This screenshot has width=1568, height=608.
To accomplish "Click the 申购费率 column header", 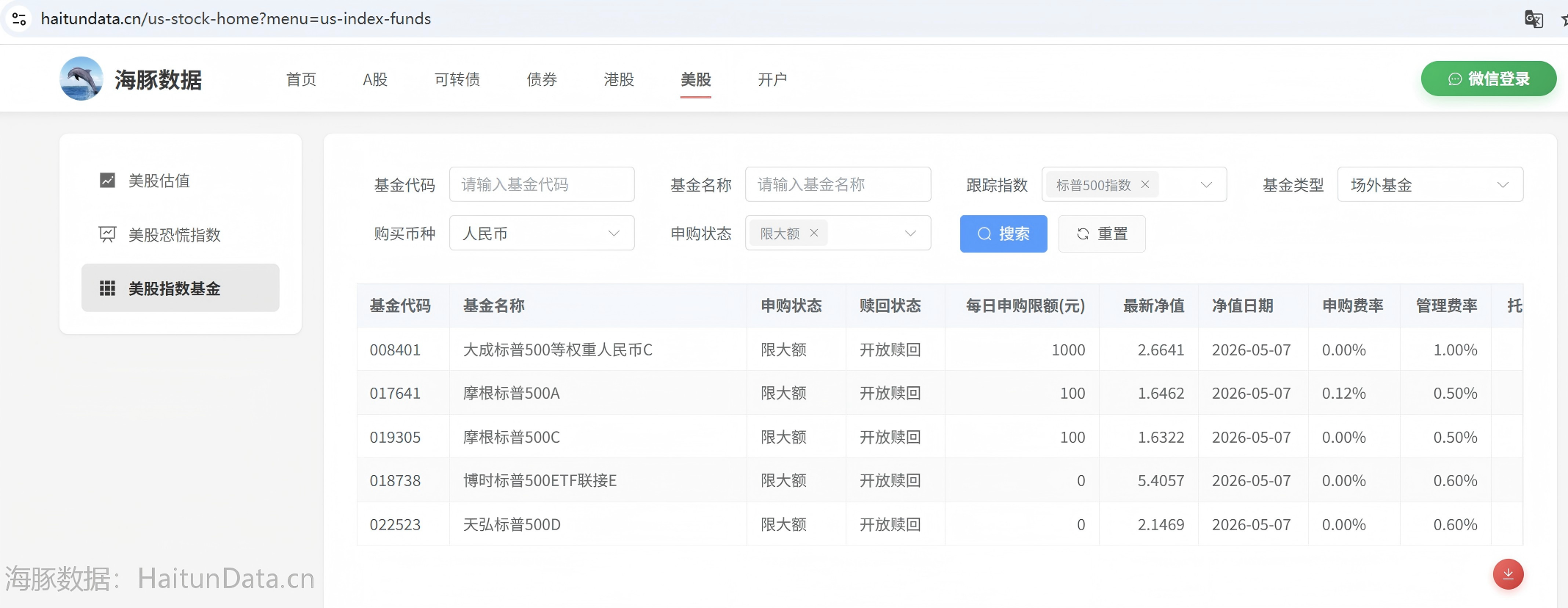I will click(1353, 305).
